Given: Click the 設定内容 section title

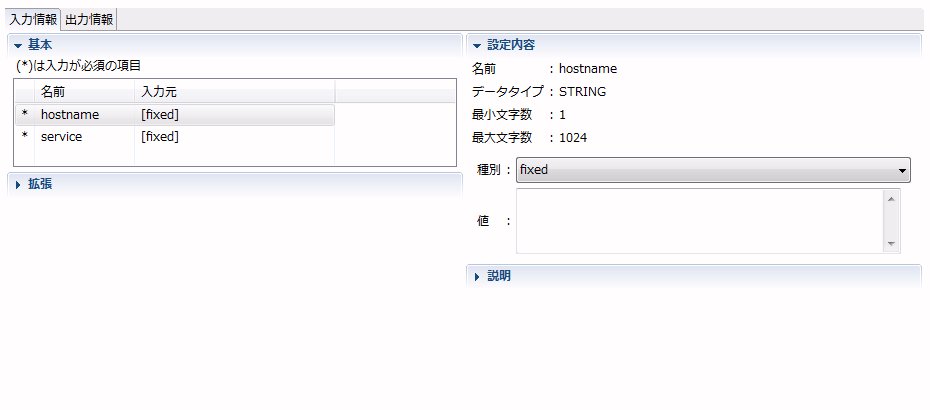Looking at the screenshot, I should (x=510, y=45).
